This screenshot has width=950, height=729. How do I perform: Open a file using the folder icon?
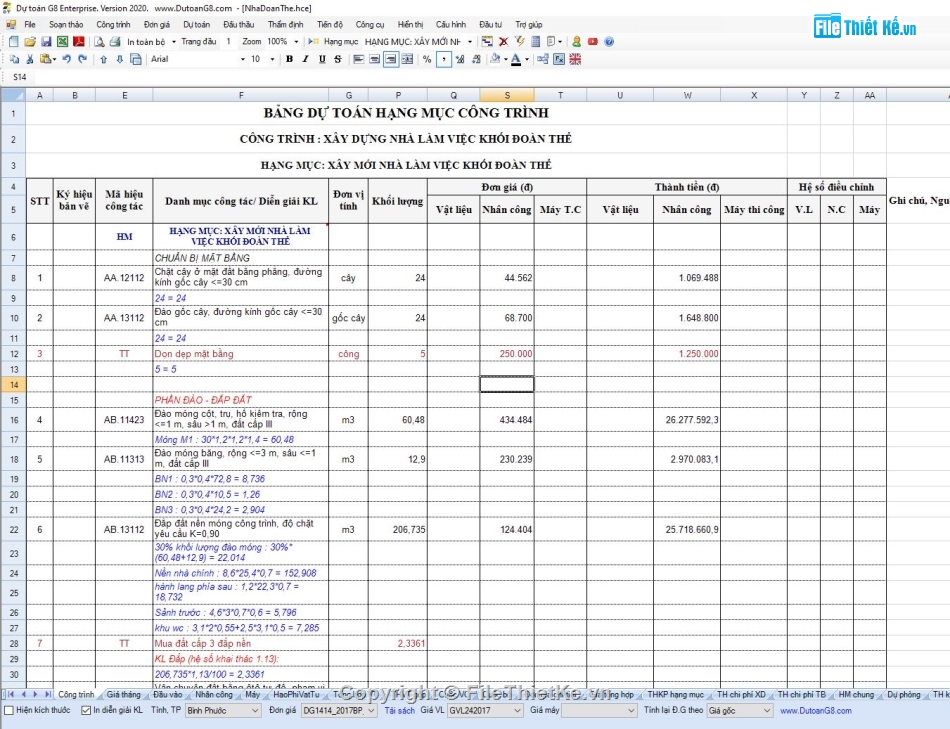30,42
